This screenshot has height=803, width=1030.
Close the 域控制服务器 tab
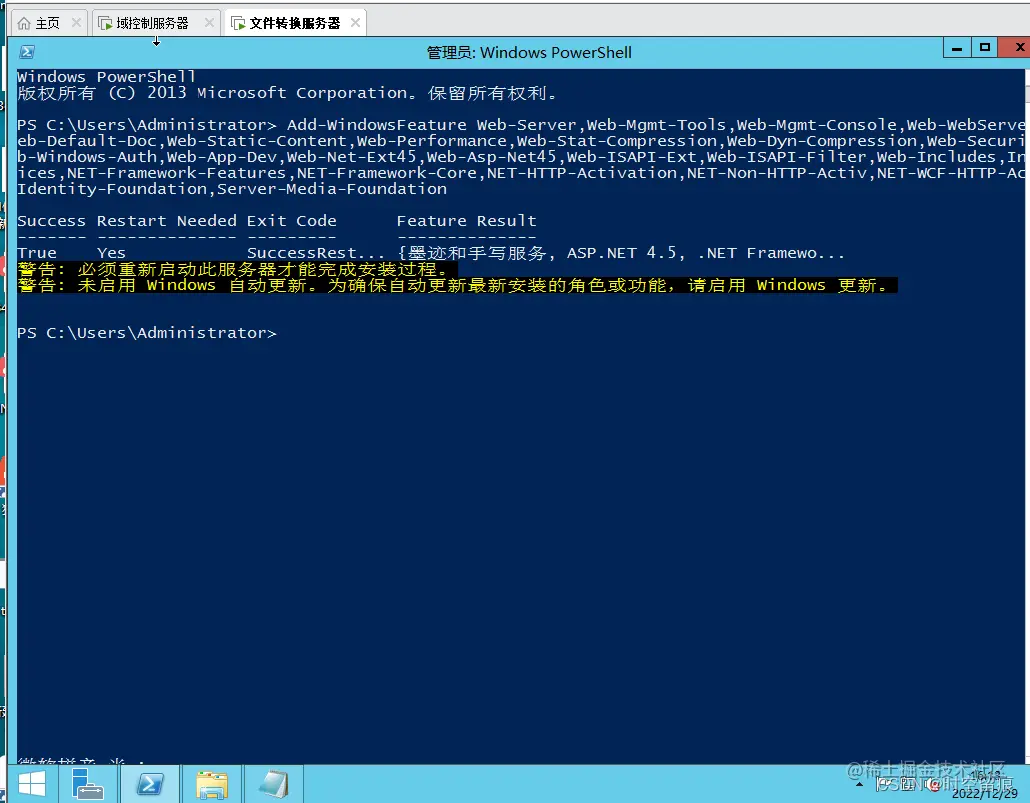pyautogui.click(x=209, y=23)
